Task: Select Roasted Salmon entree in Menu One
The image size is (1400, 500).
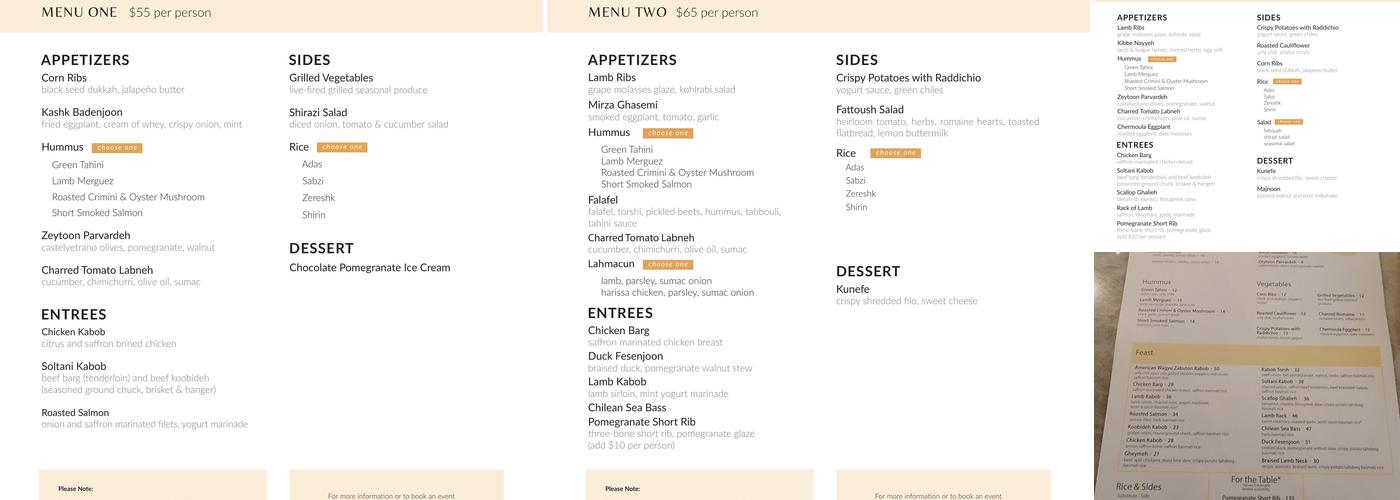Action: (x=75, y=413)
